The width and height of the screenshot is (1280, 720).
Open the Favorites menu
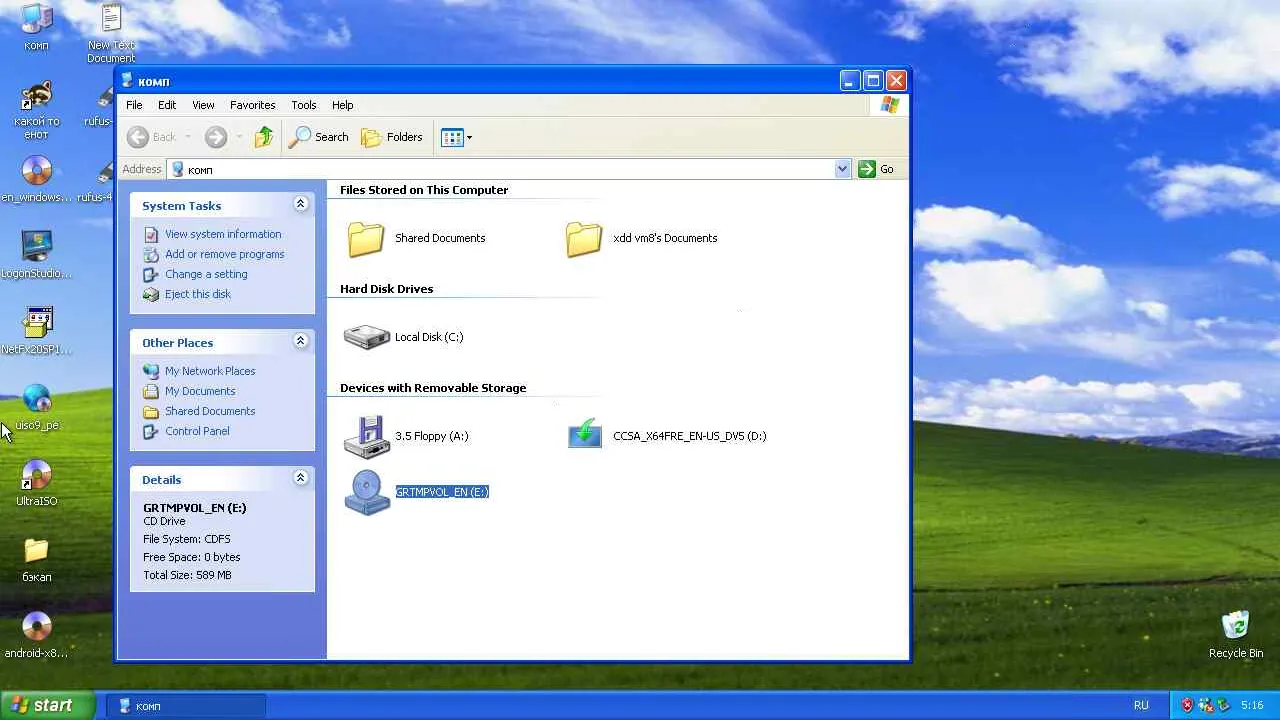252,105
